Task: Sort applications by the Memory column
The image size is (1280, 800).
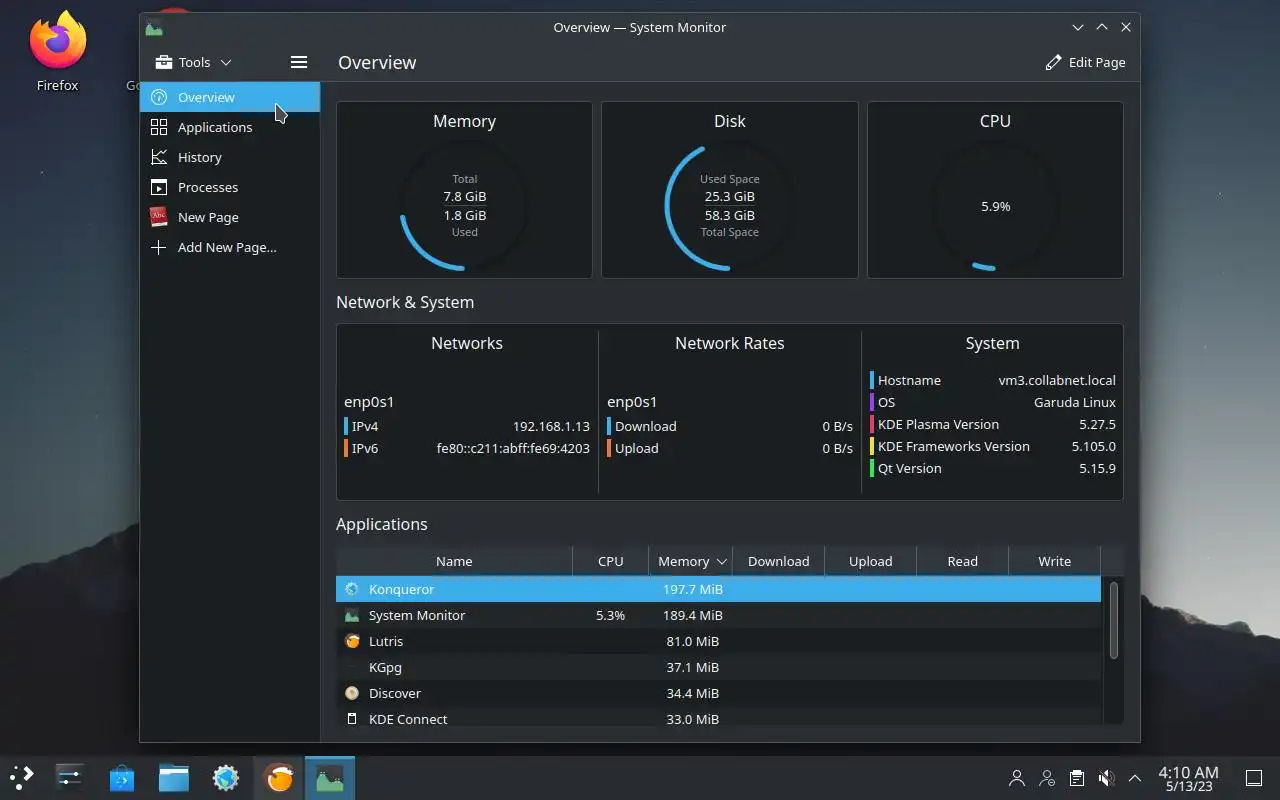Action: (x=690, y=561)
